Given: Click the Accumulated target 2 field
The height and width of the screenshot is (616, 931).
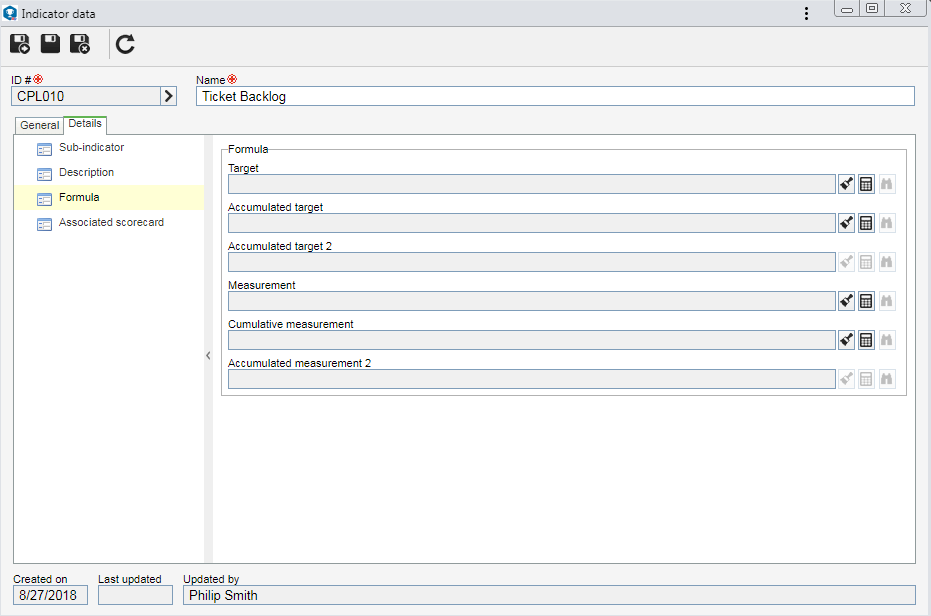Looking at the screenshot, I should coord(531,262).
